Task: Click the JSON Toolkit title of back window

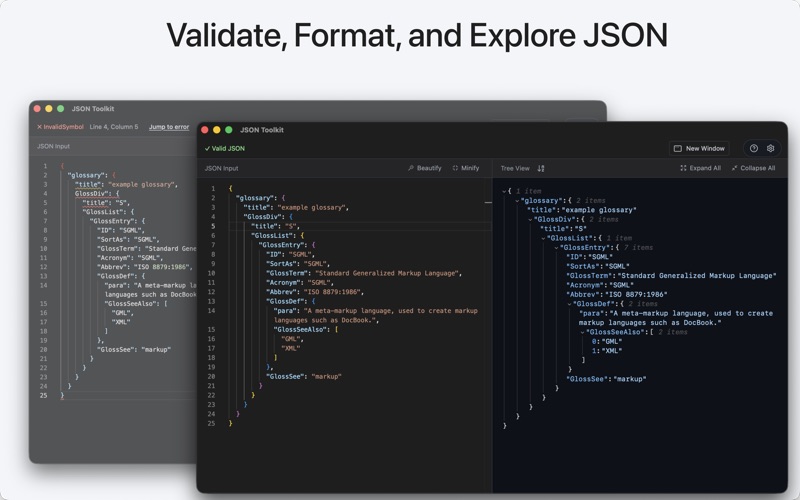Action: [x=93, y=109]
